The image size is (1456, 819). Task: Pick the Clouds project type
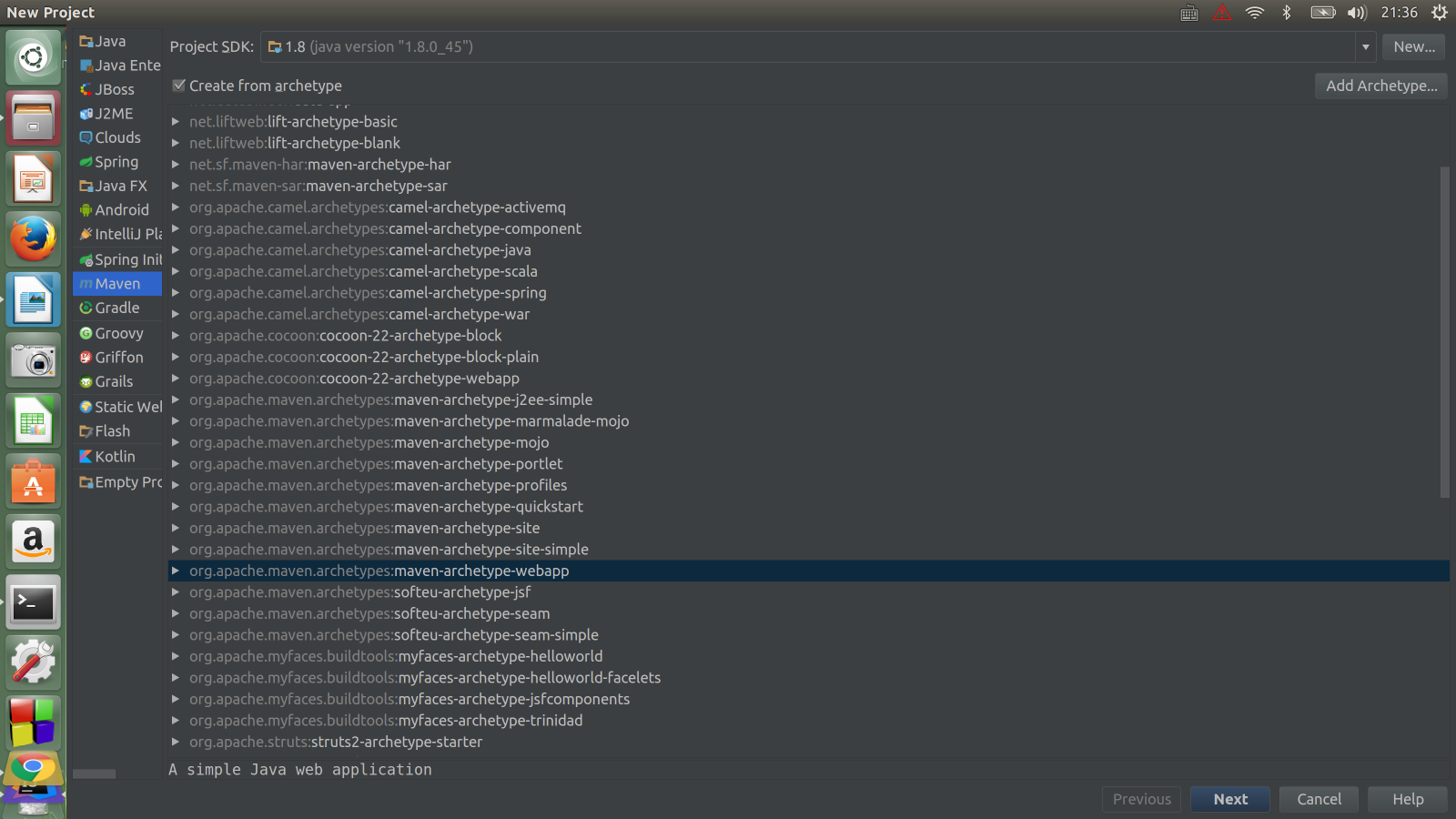point(117,137)
